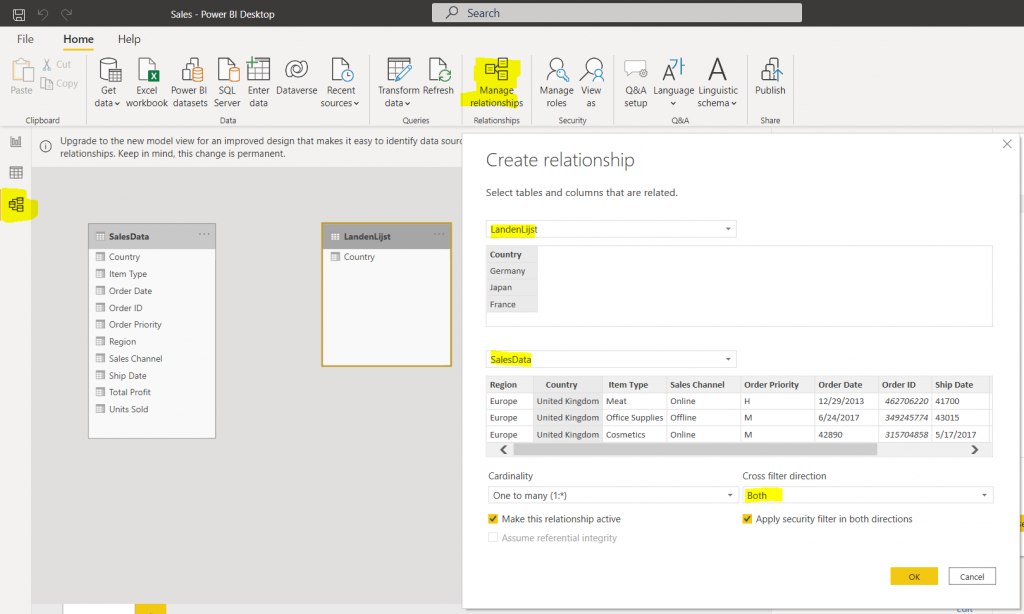This screenshot has height=614, width=1024.
Task: Select the Home ribbon tab
Action: click(x=78, y=39)
